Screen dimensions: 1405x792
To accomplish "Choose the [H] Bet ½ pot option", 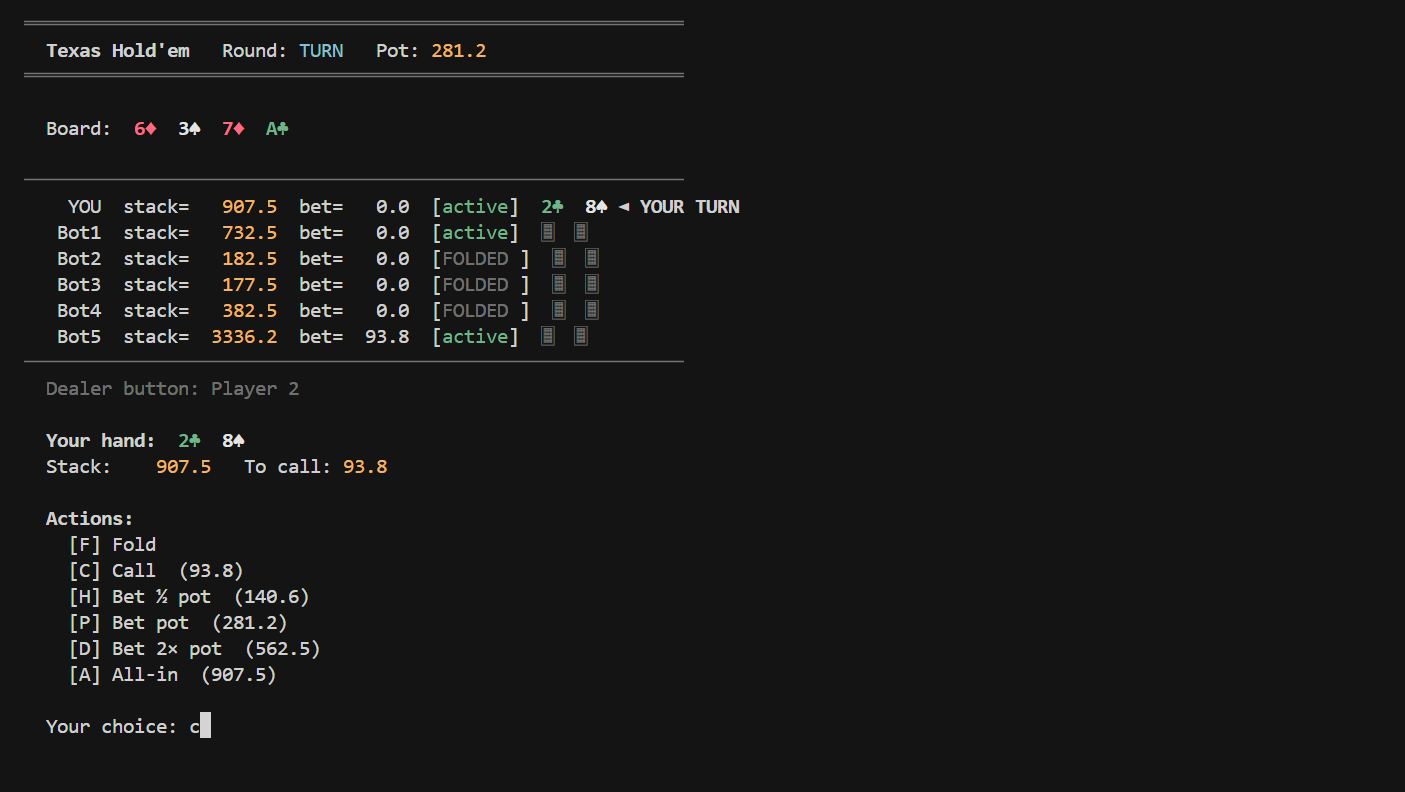I will 189,597.
